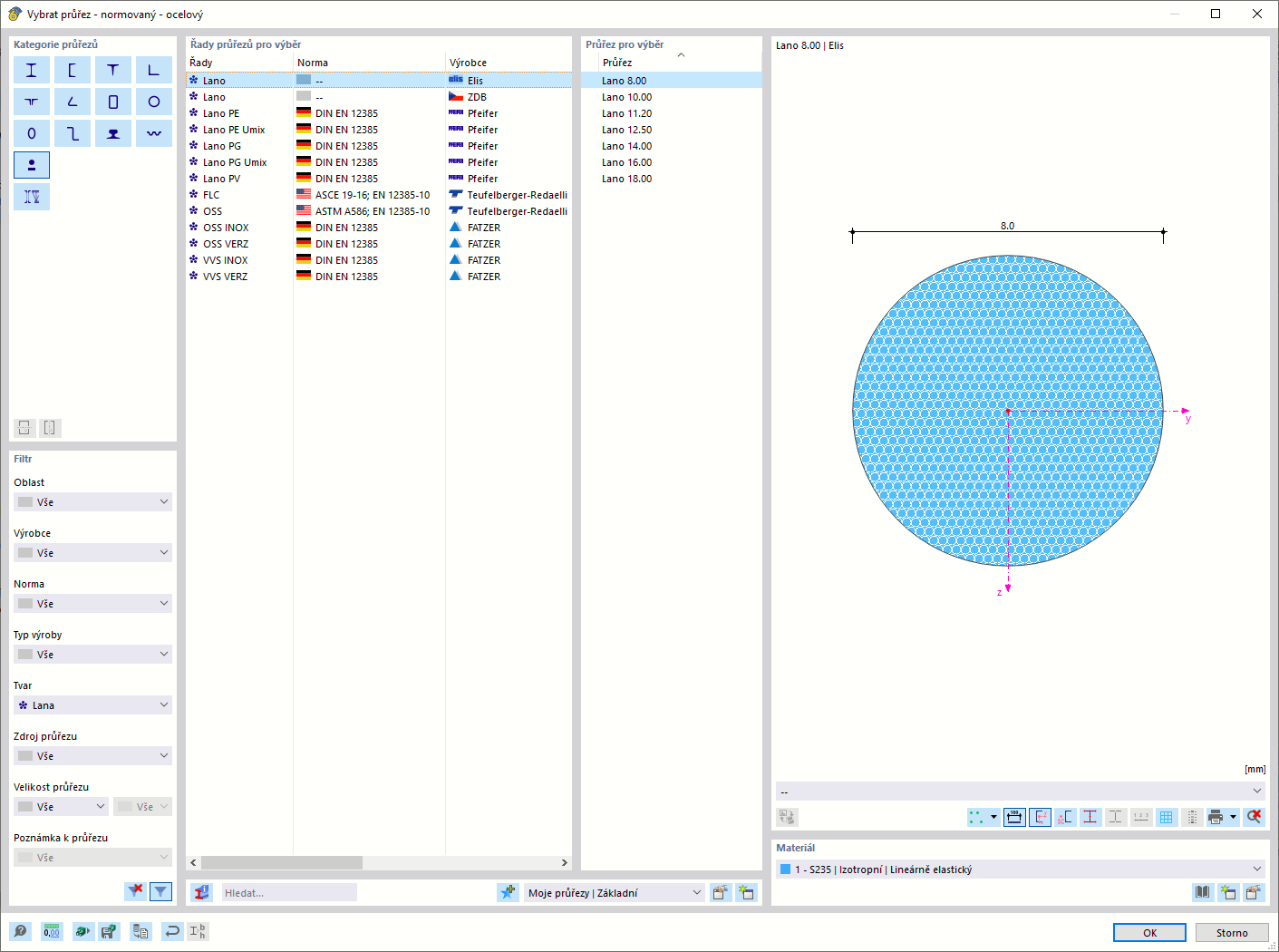Open the Typ výroby filter dropdown
Image resolution: width=1279 pixels, height=952 pixels.
92,655
